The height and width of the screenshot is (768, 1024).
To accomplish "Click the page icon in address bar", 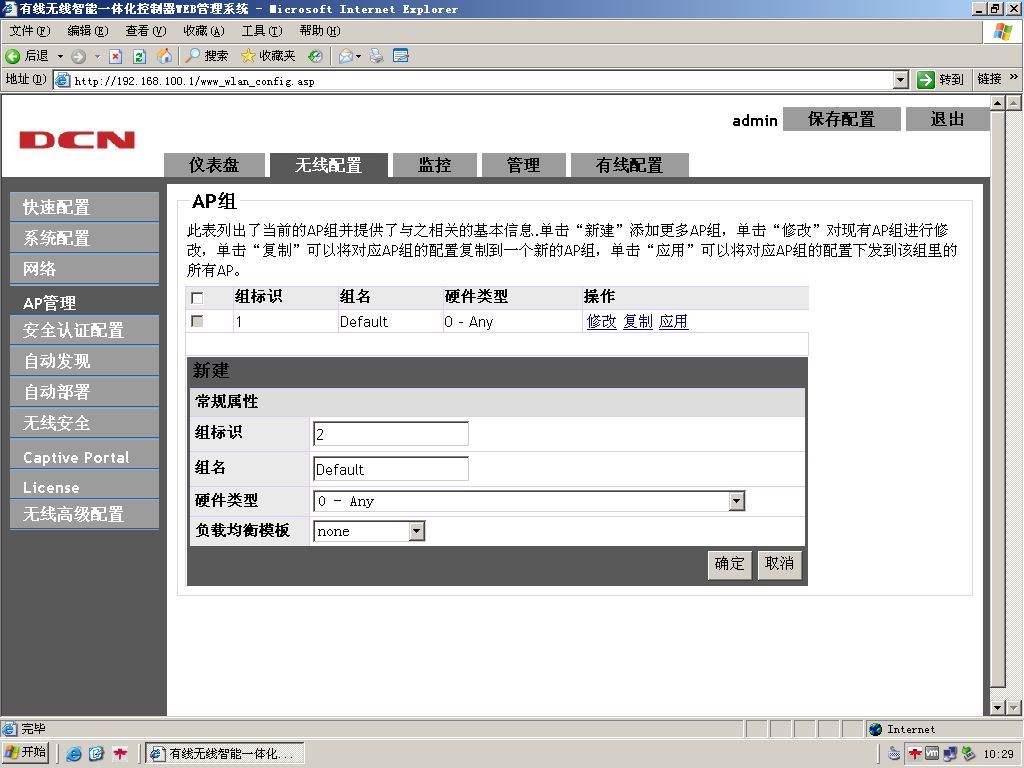I will pos(63,80).
